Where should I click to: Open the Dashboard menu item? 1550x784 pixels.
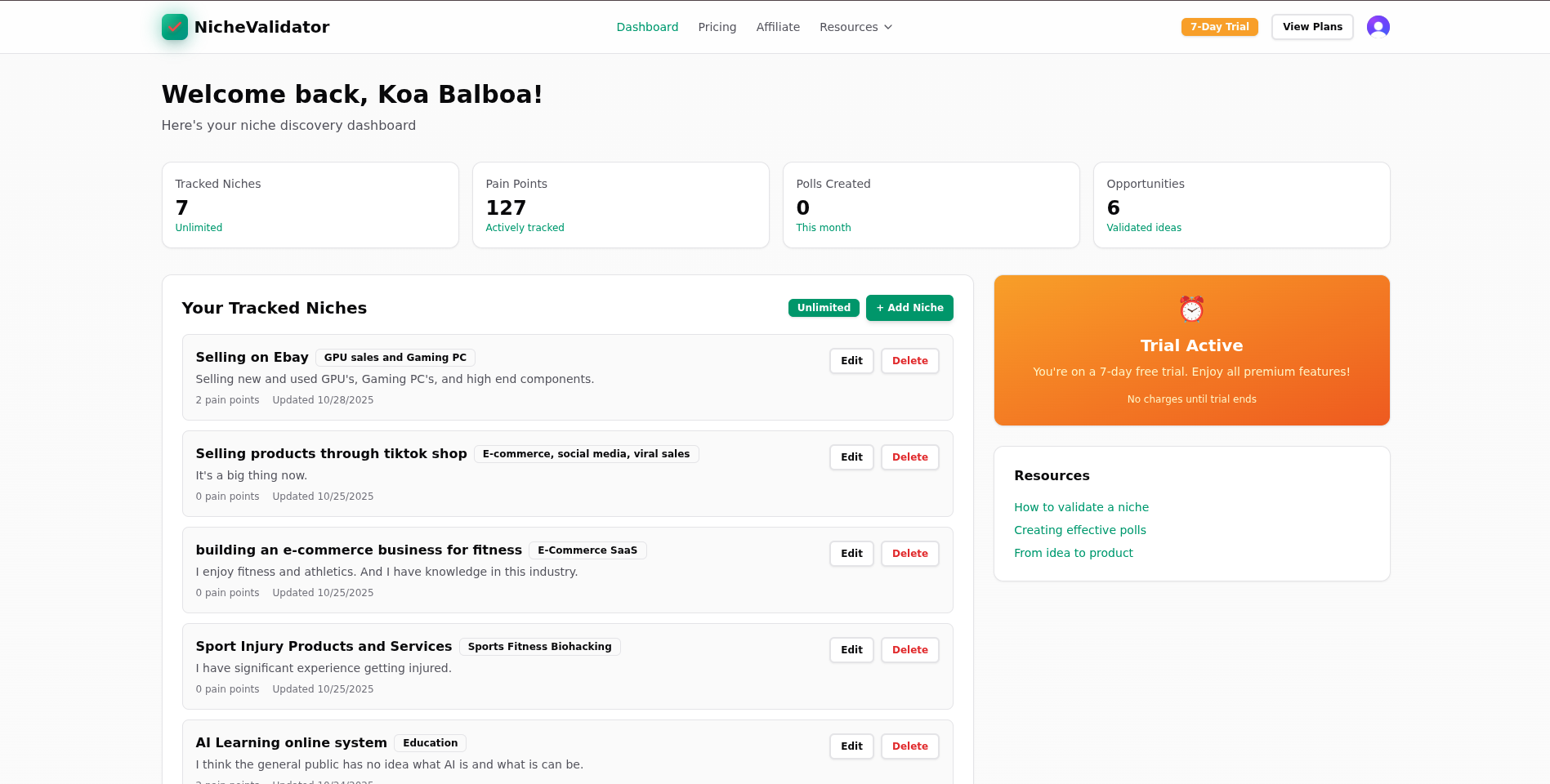[x=647, y=26]
